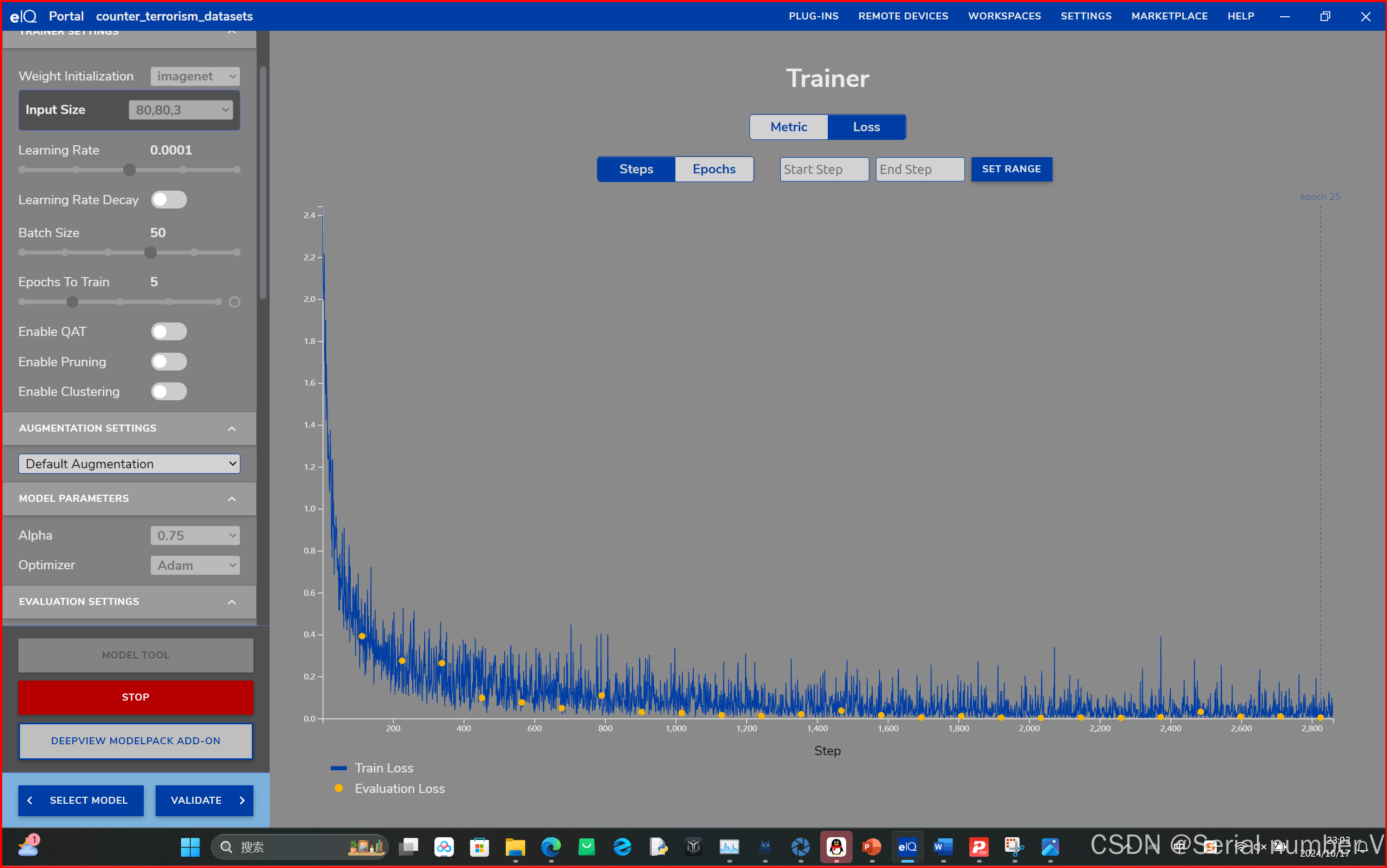Click Batch Size slider handle
This screenshot has width=1387, height=868.
[150, 253]
